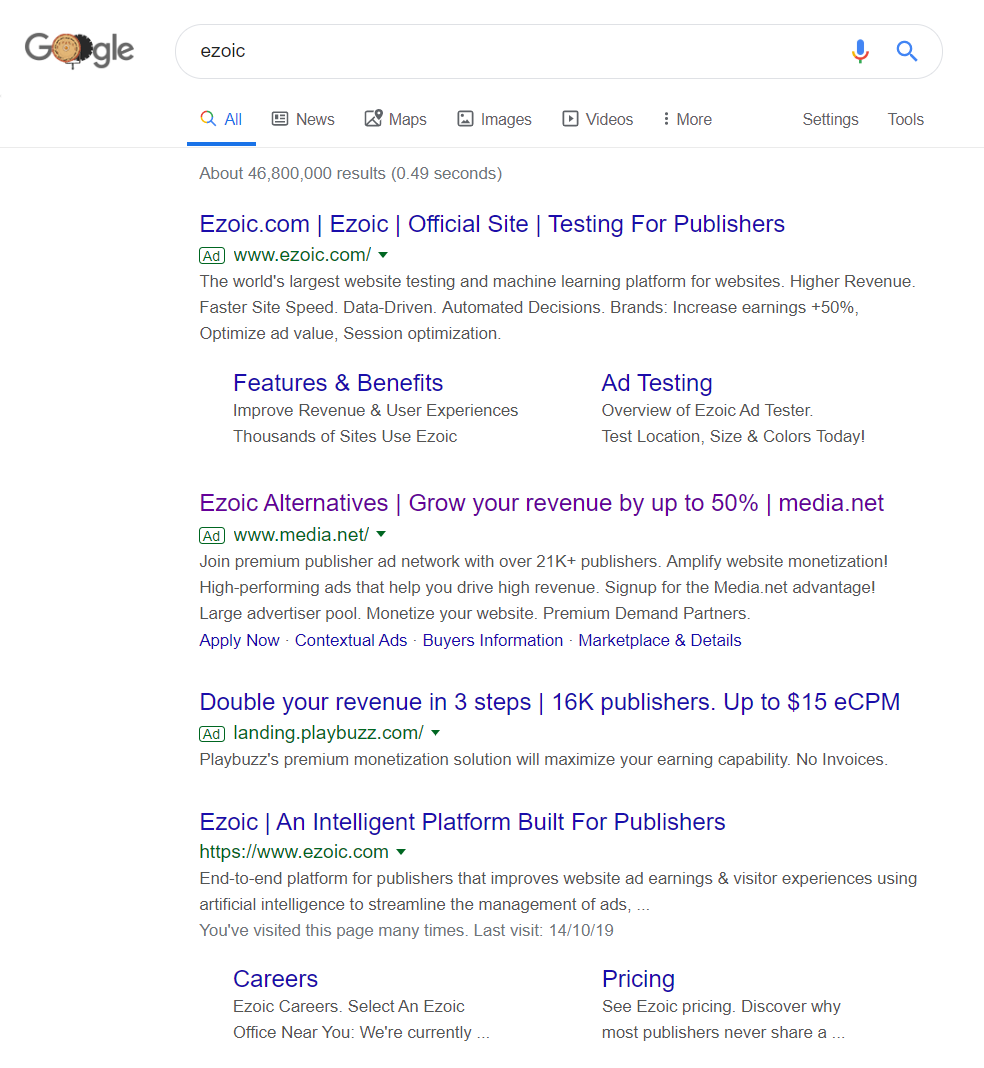Click 'See Ezoic pricing. Discover why' text
The height and width of the screenshot is (1068, 984).
click(721, 1007)
